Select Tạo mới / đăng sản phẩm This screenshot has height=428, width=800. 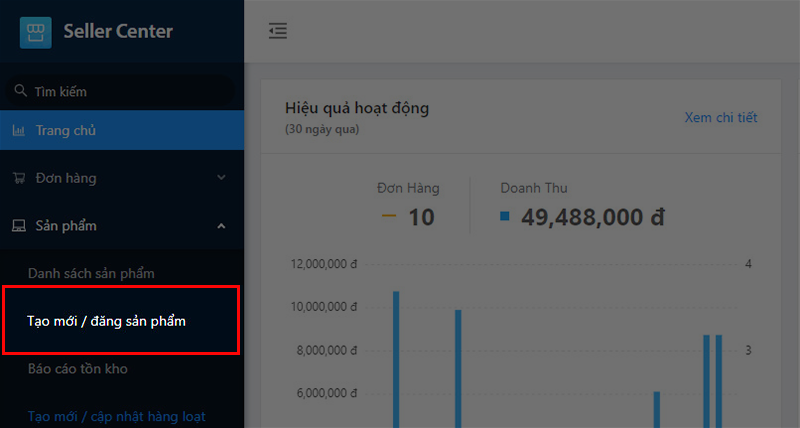click(106, 321)
